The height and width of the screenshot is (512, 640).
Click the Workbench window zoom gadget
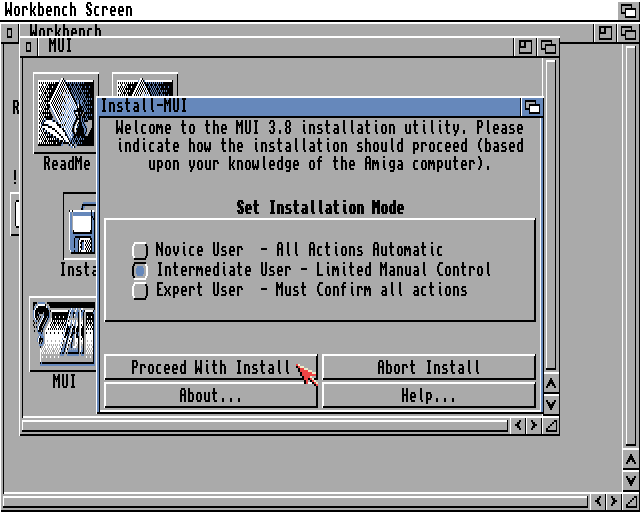[x=605, y=33]
